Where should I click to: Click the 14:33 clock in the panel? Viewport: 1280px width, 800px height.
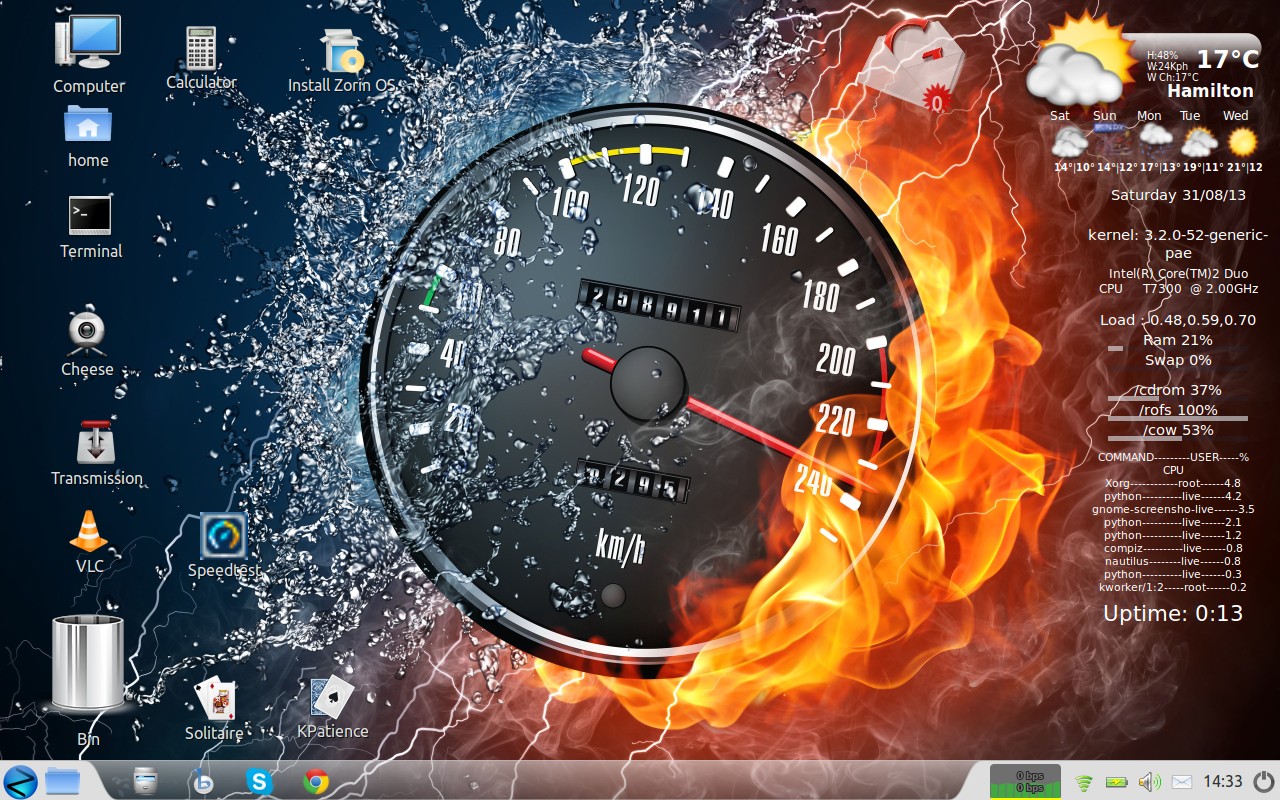pos(1222,782)
